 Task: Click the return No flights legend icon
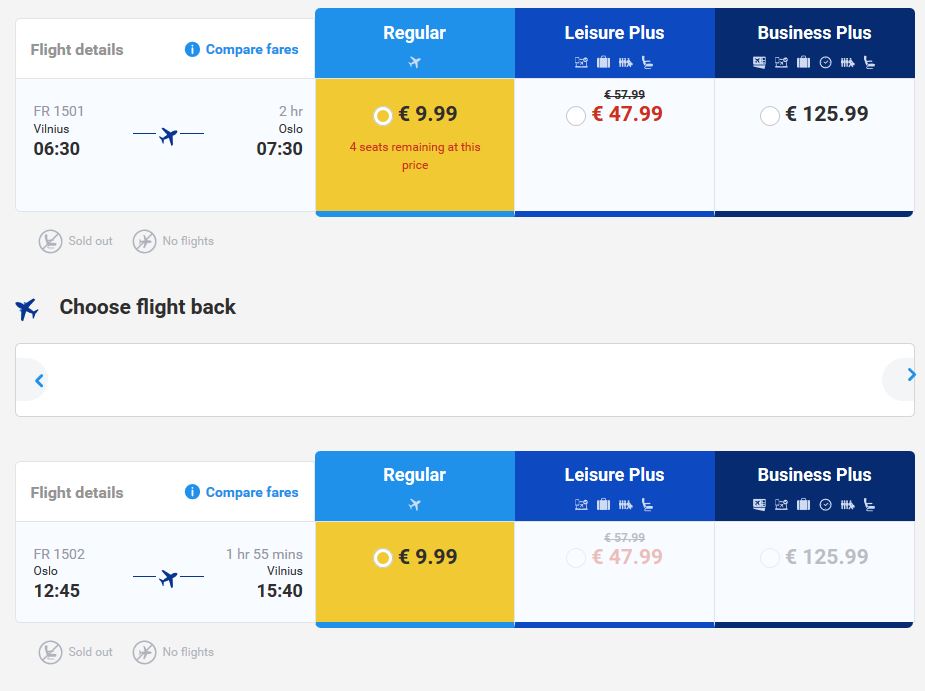point(145,652)
